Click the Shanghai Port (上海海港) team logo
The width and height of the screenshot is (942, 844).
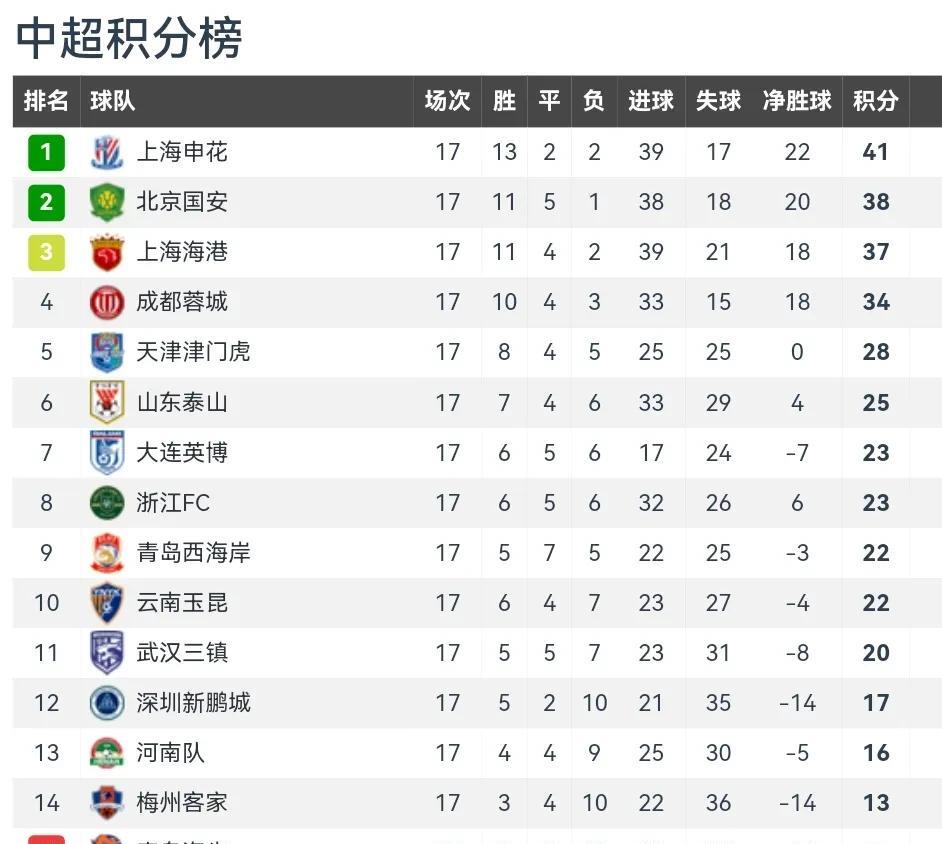coord(107,252)
